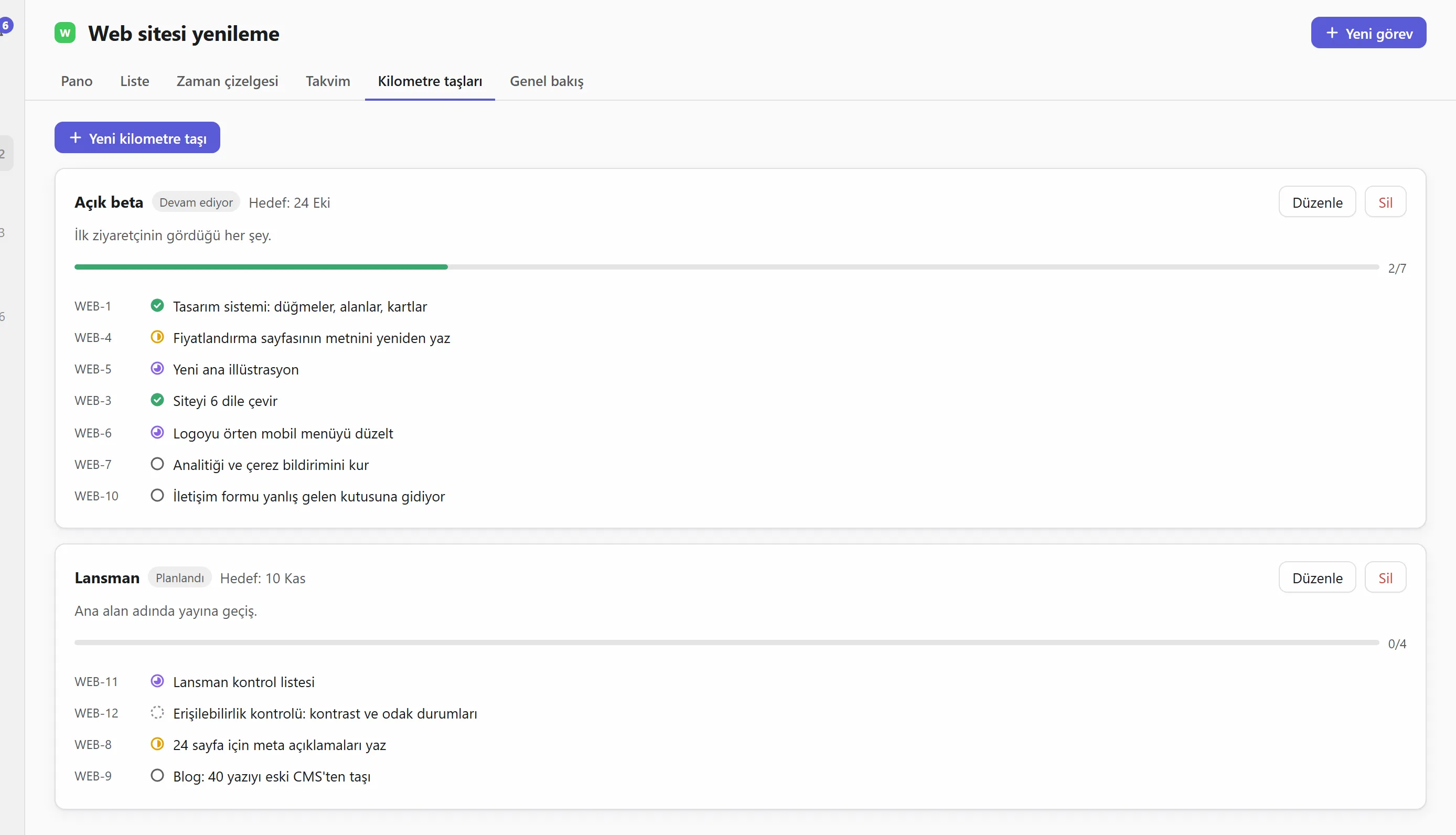The image size is (1456, 835).
Task: Click Düzenle for Açık beta milestone
Action: pos(1317,202)
